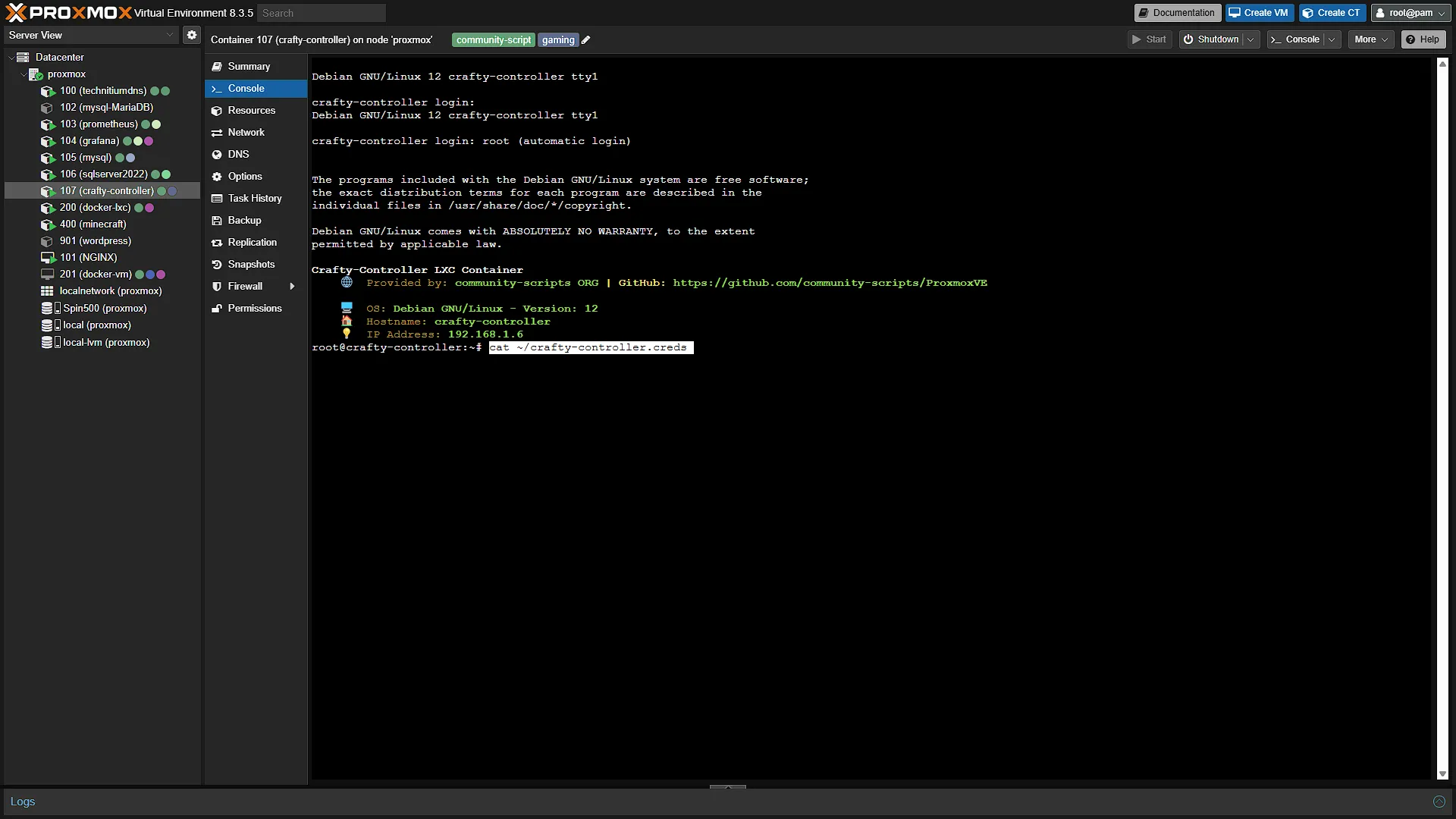Open the Network tab
The width and height of the screenshot is (1456, 819).
(256, 133)
